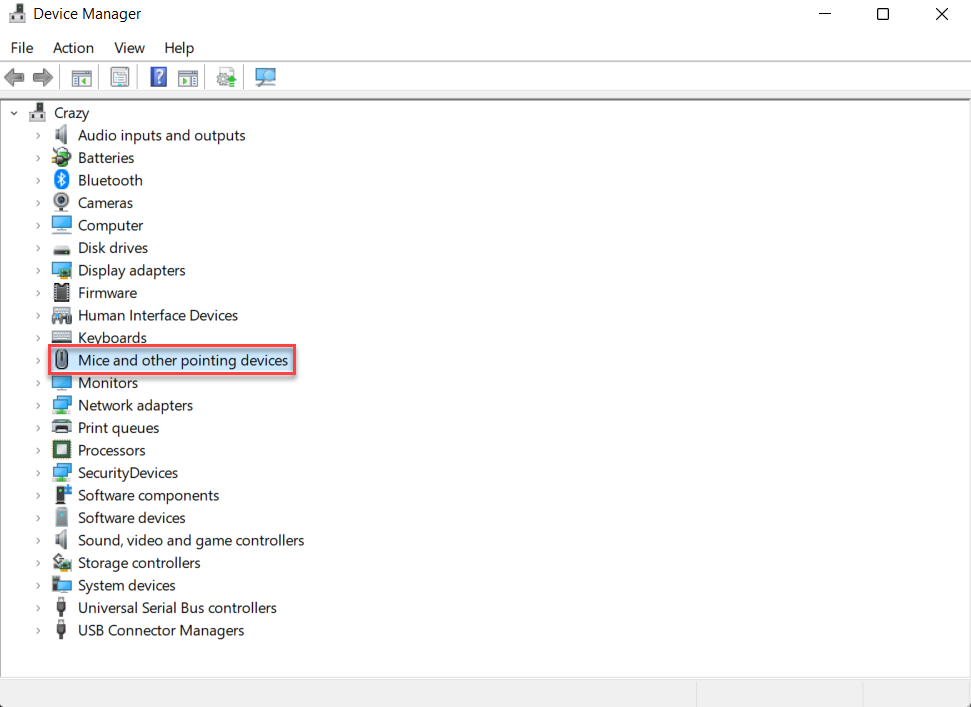Click the Cameras webcam icon

[x=62, y=203]
